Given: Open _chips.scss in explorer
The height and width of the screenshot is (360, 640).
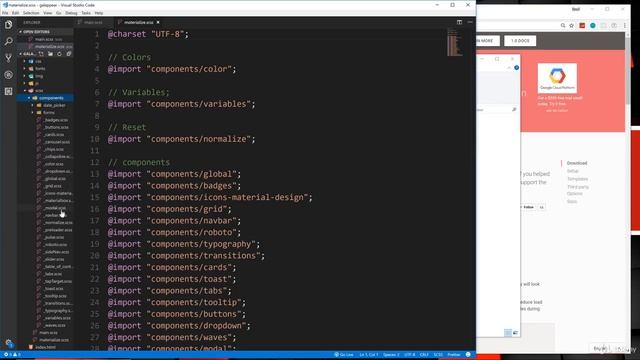Looking at the screenshot, I should 54,149.
